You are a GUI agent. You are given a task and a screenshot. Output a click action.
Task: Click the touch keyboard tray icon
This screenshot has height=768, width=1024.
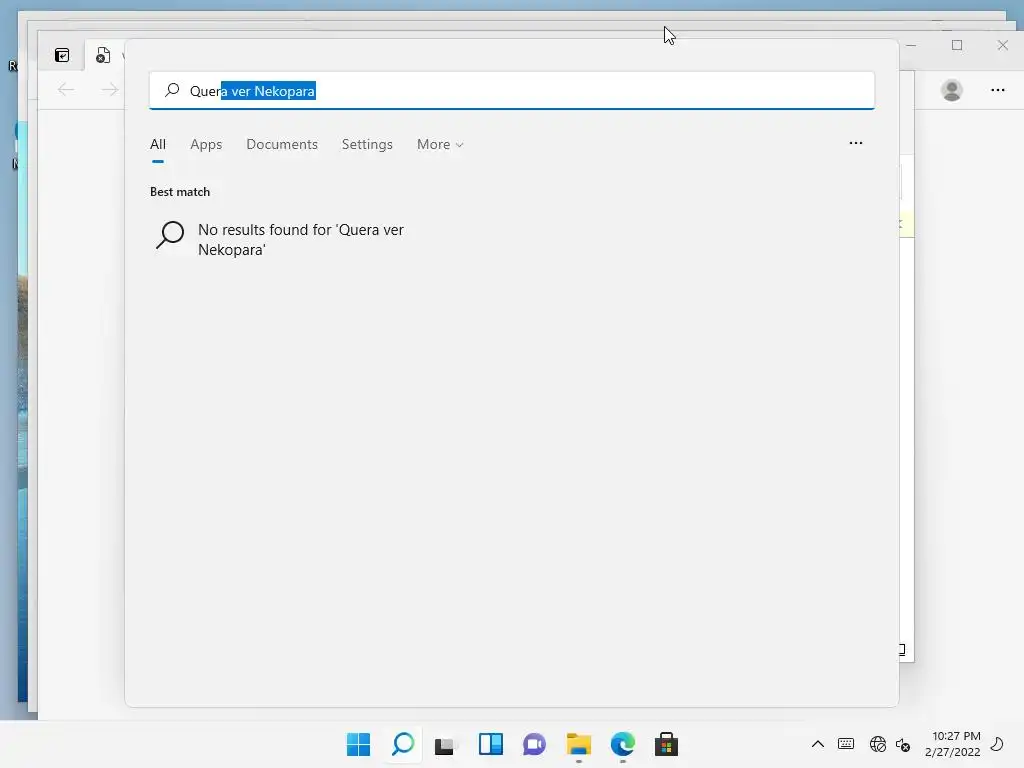tap(846, 744)
